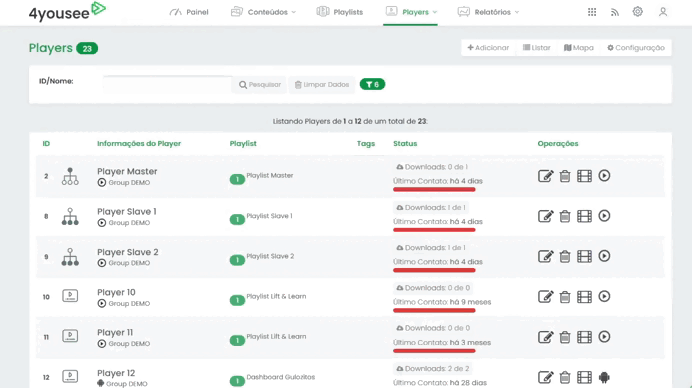The image size is (692, 388).
Task: Click the Limpar Dados button
Action: point(322,84)
